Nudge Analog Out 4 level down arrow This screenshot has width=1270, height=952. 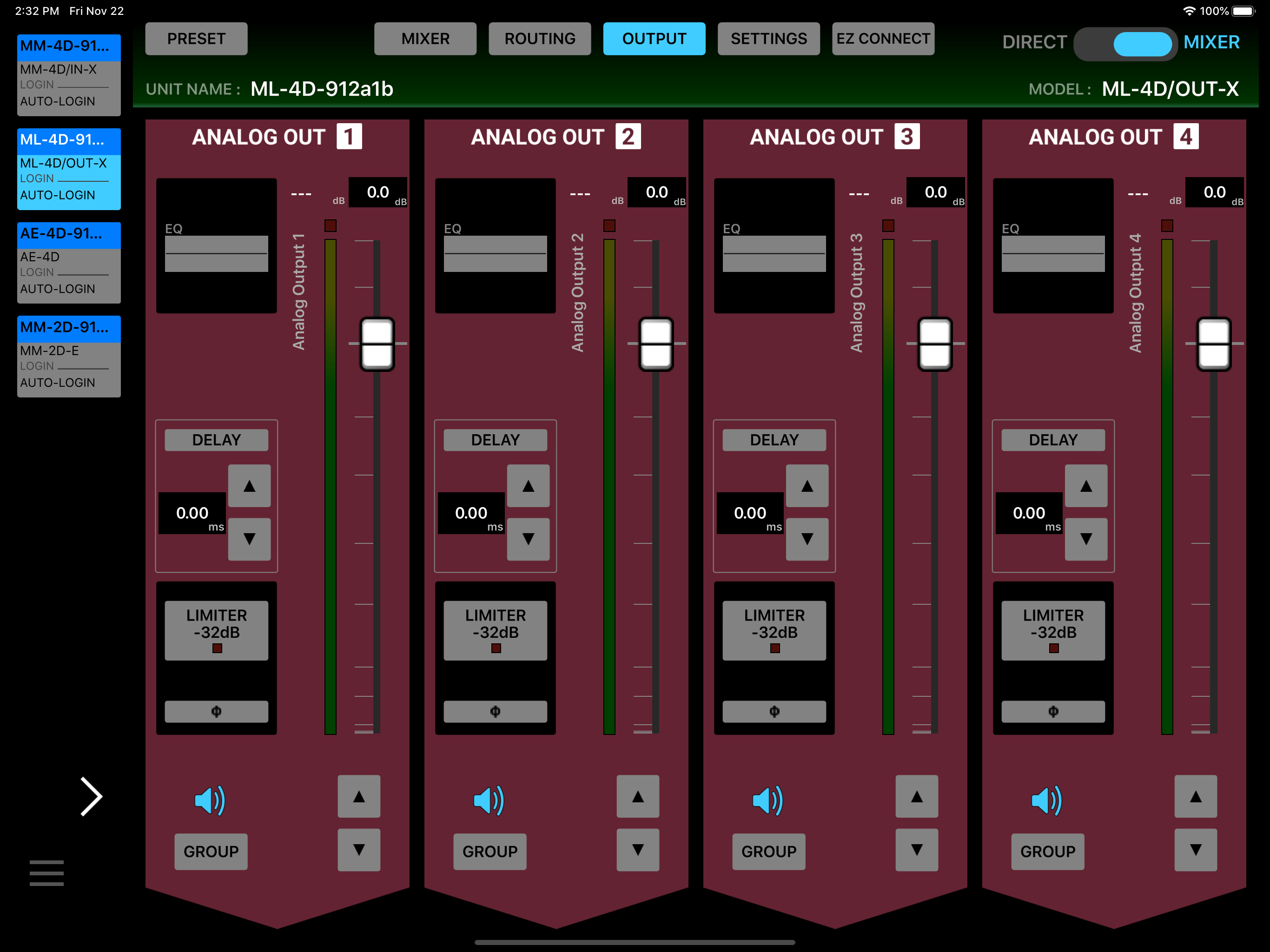(1196, 850)
